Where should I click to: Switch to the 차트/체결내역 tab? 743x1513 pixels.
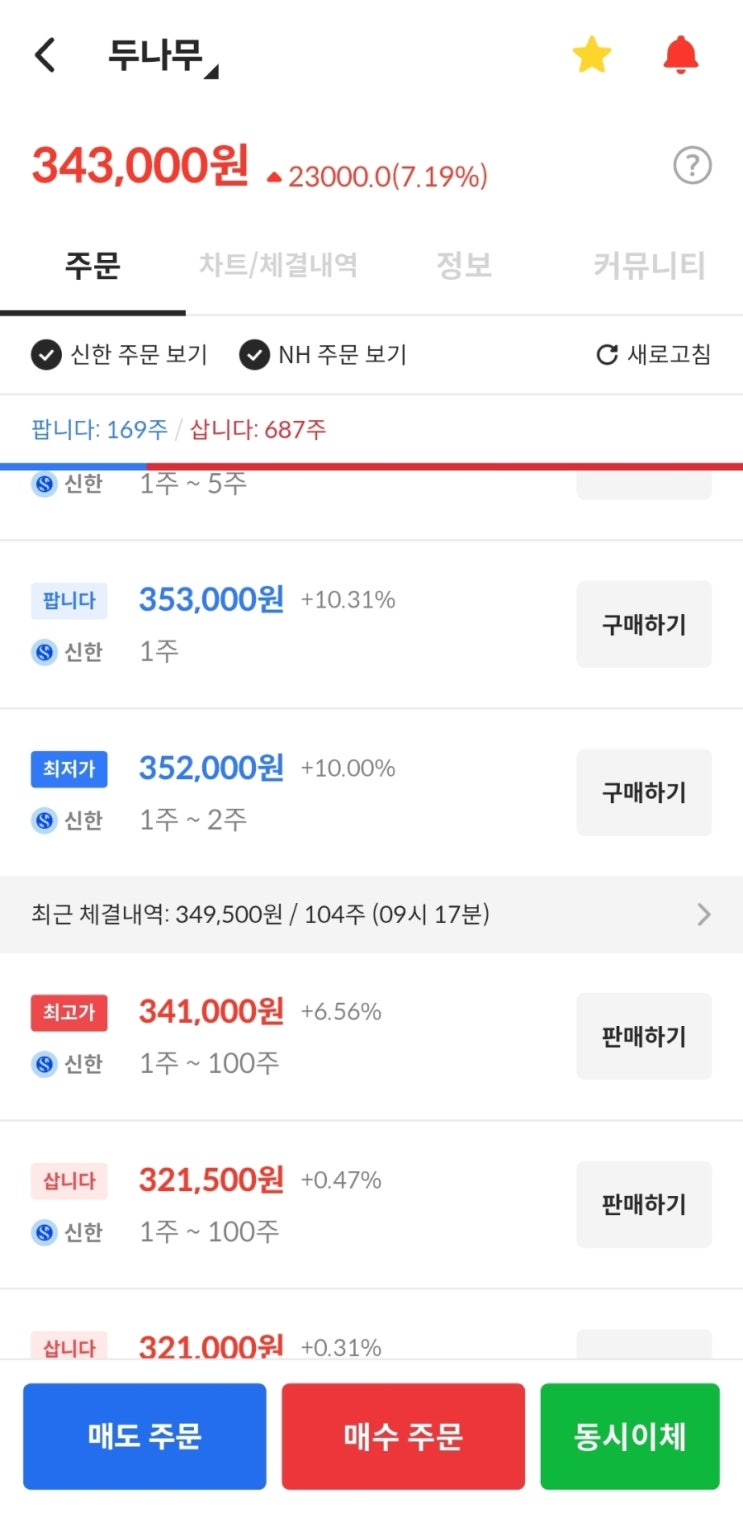click(x=278, y=266)
